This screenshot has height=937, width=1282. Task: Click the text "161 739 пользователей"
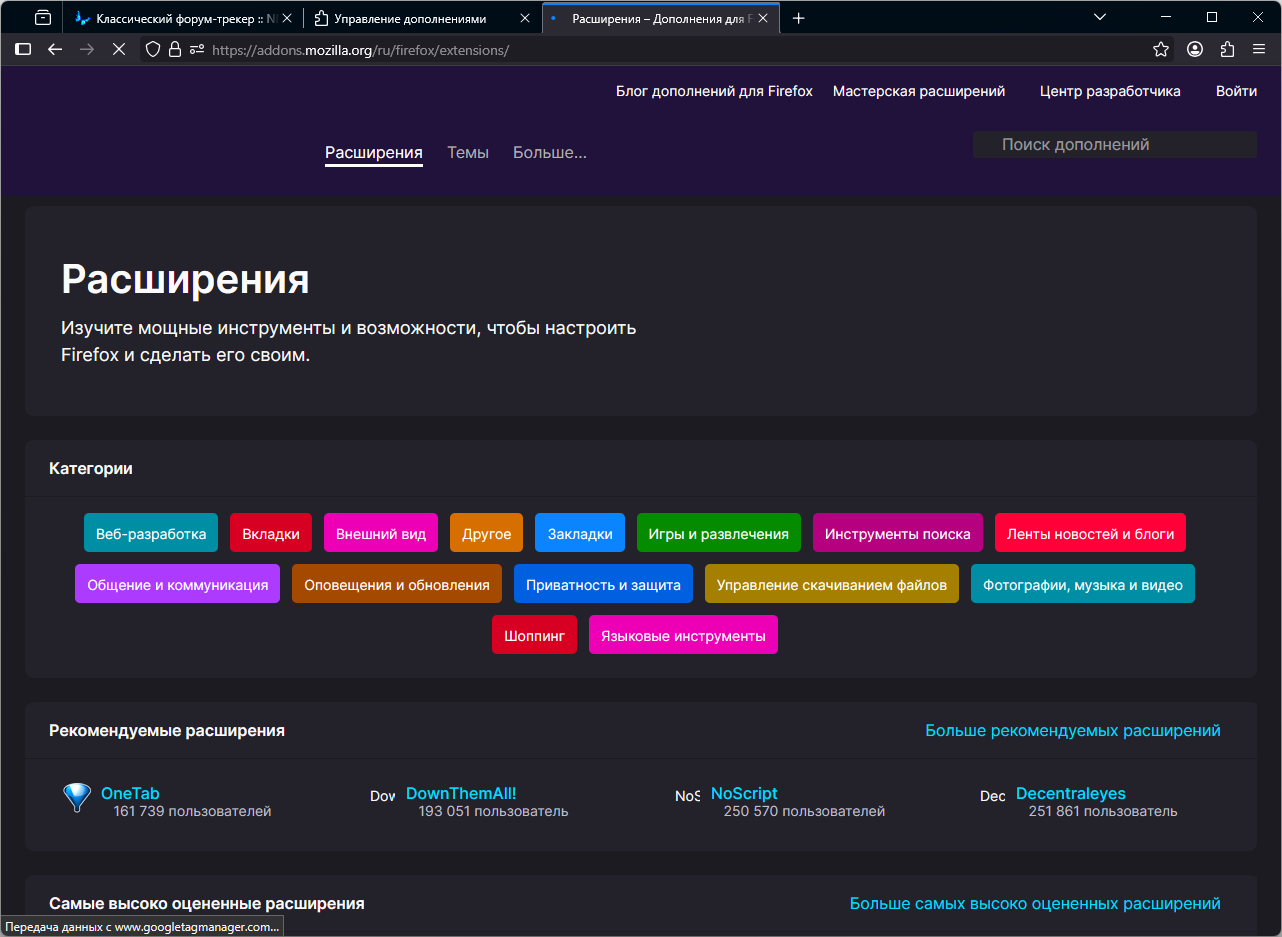click(x=193, y=811)
